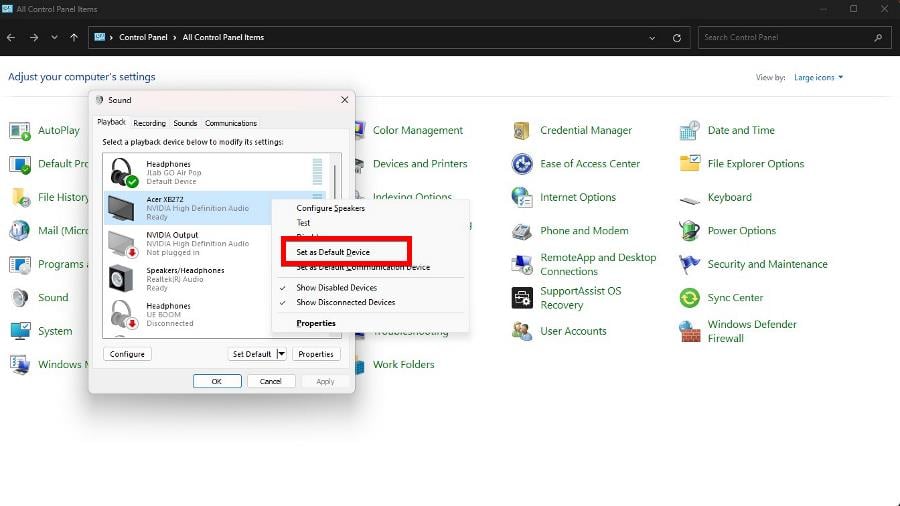Click the Sound speaker icon in Control Panel
900x506 pixels.
coord(20,298)
